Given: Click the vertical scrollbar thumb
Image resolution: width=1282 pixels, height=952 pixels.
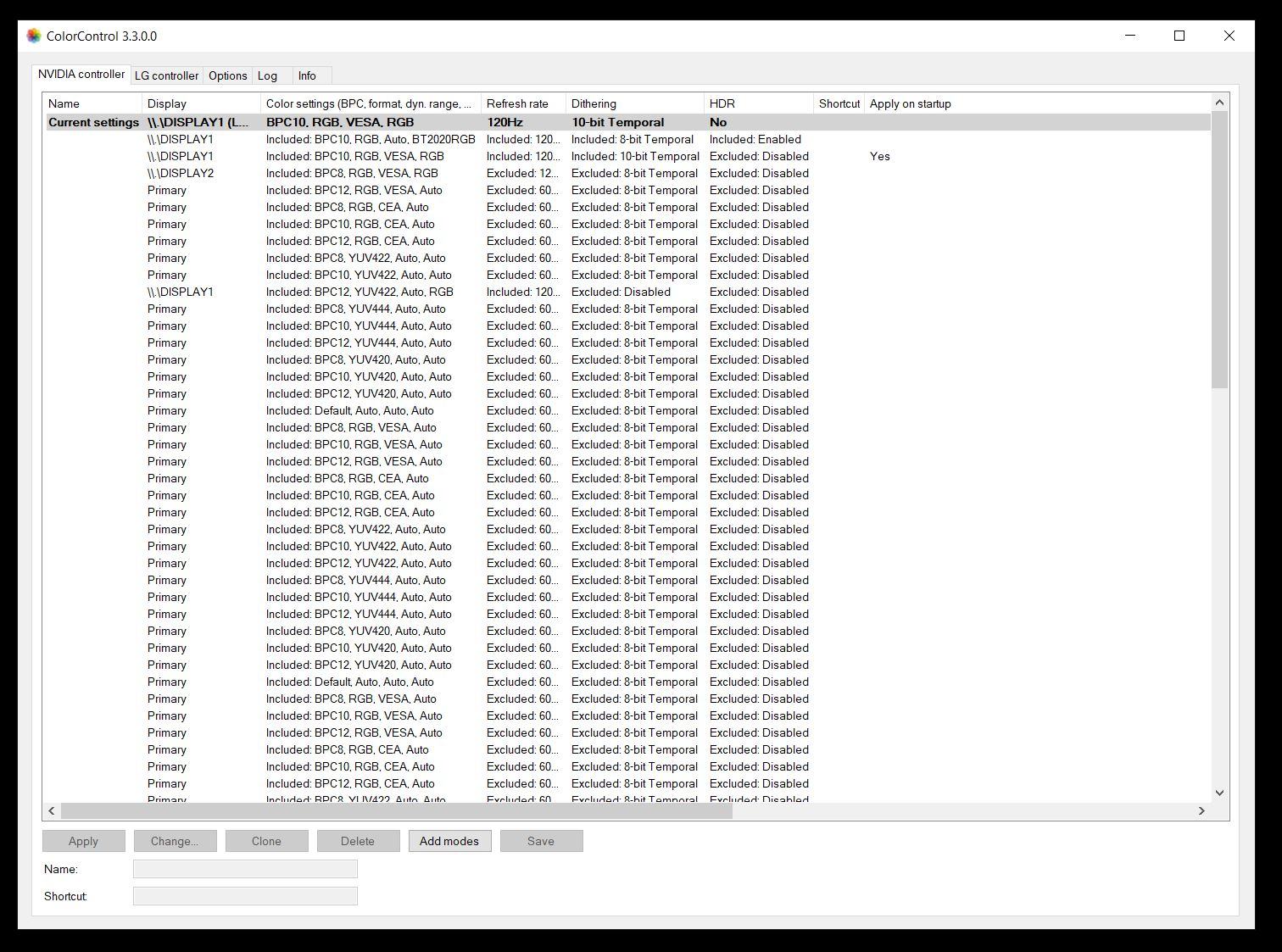Looking at the screenshot, I should click(1219, 250).
